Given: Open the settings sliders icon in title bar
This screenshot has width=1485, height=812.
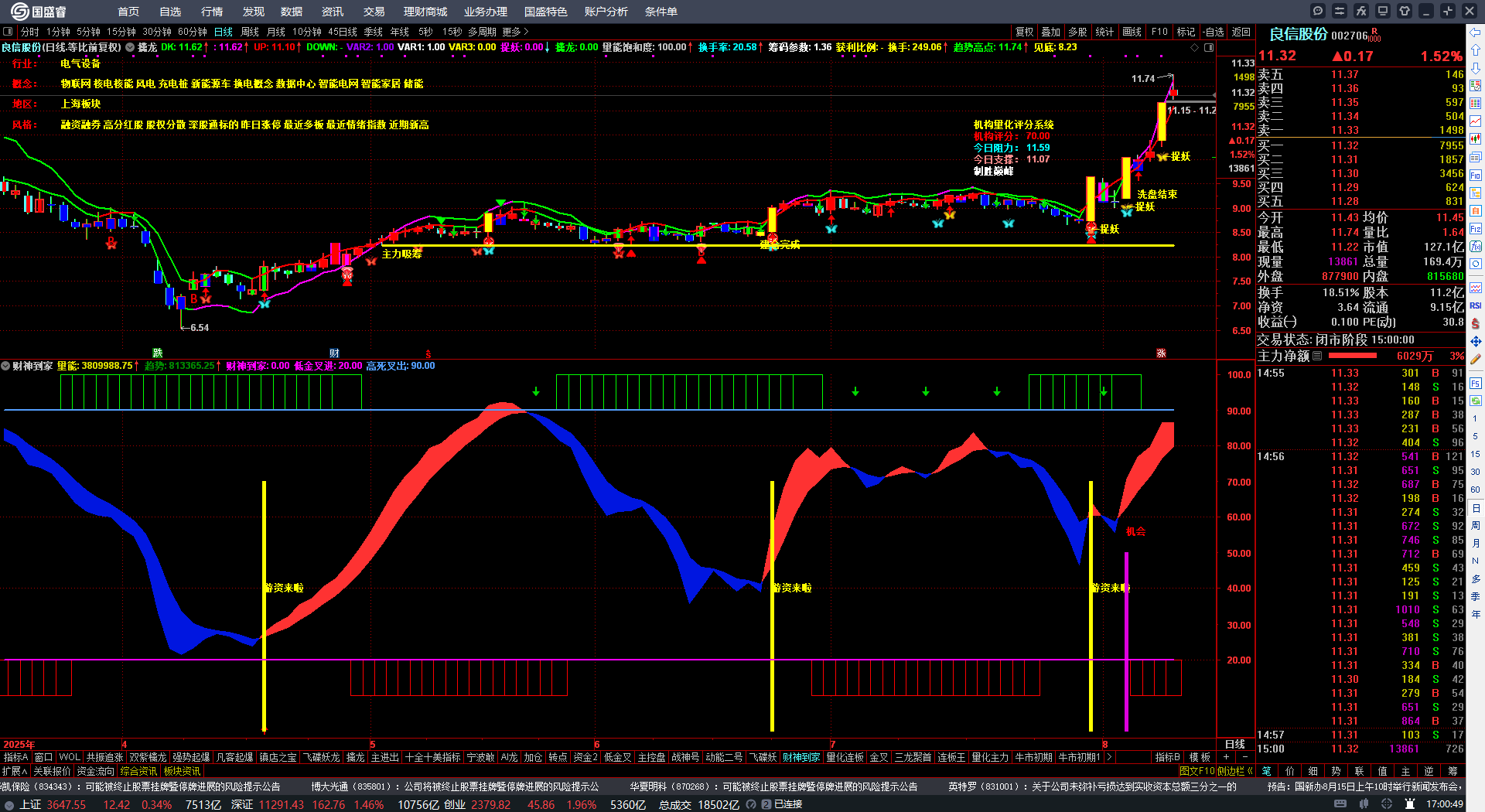Looking at the screenshot, I should [x=1340, y=11].
